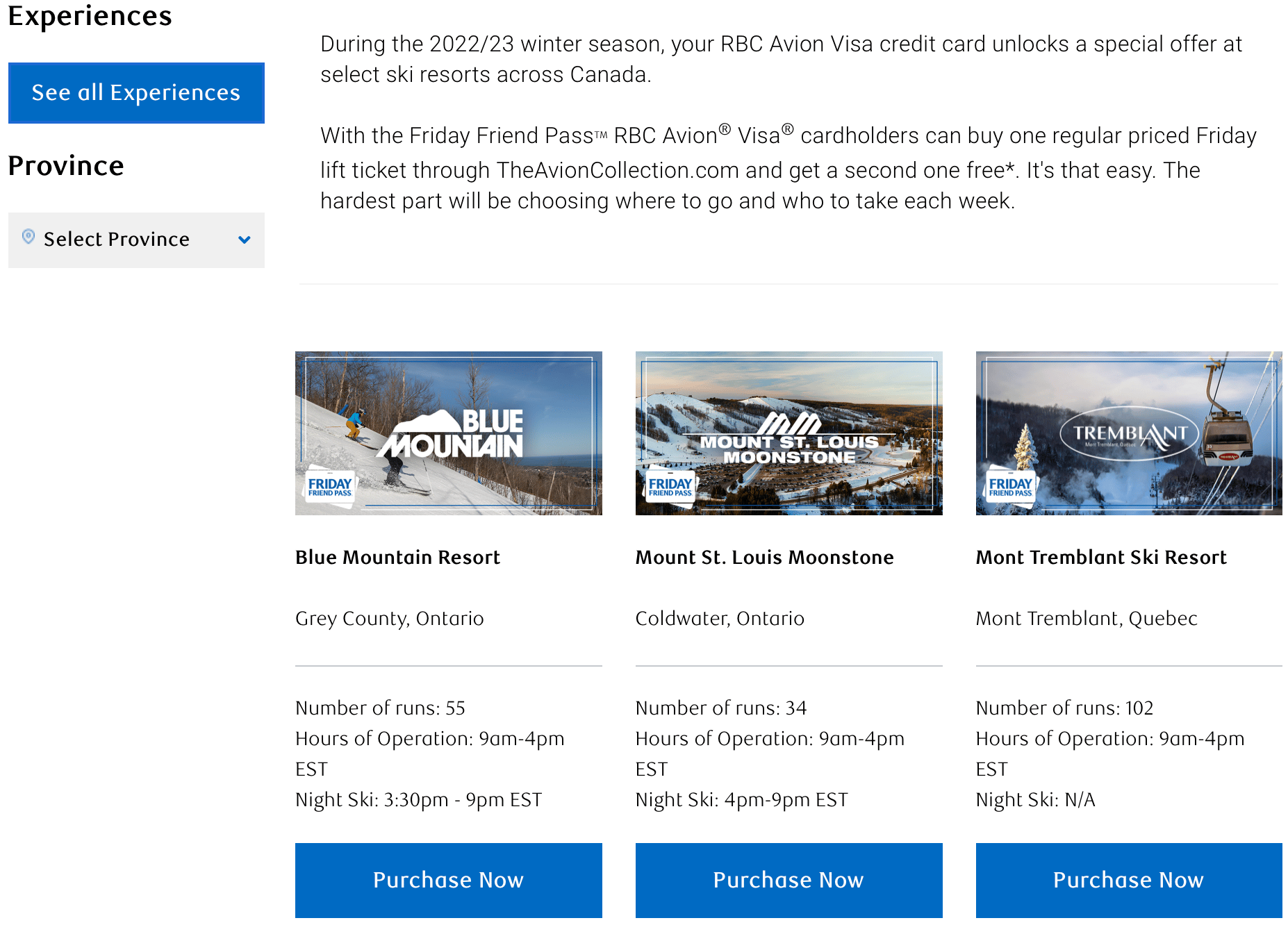Purchase Now for Mount St. Louis Moonstone
This screenshot has width=1288, height=925.
[789, 880]
